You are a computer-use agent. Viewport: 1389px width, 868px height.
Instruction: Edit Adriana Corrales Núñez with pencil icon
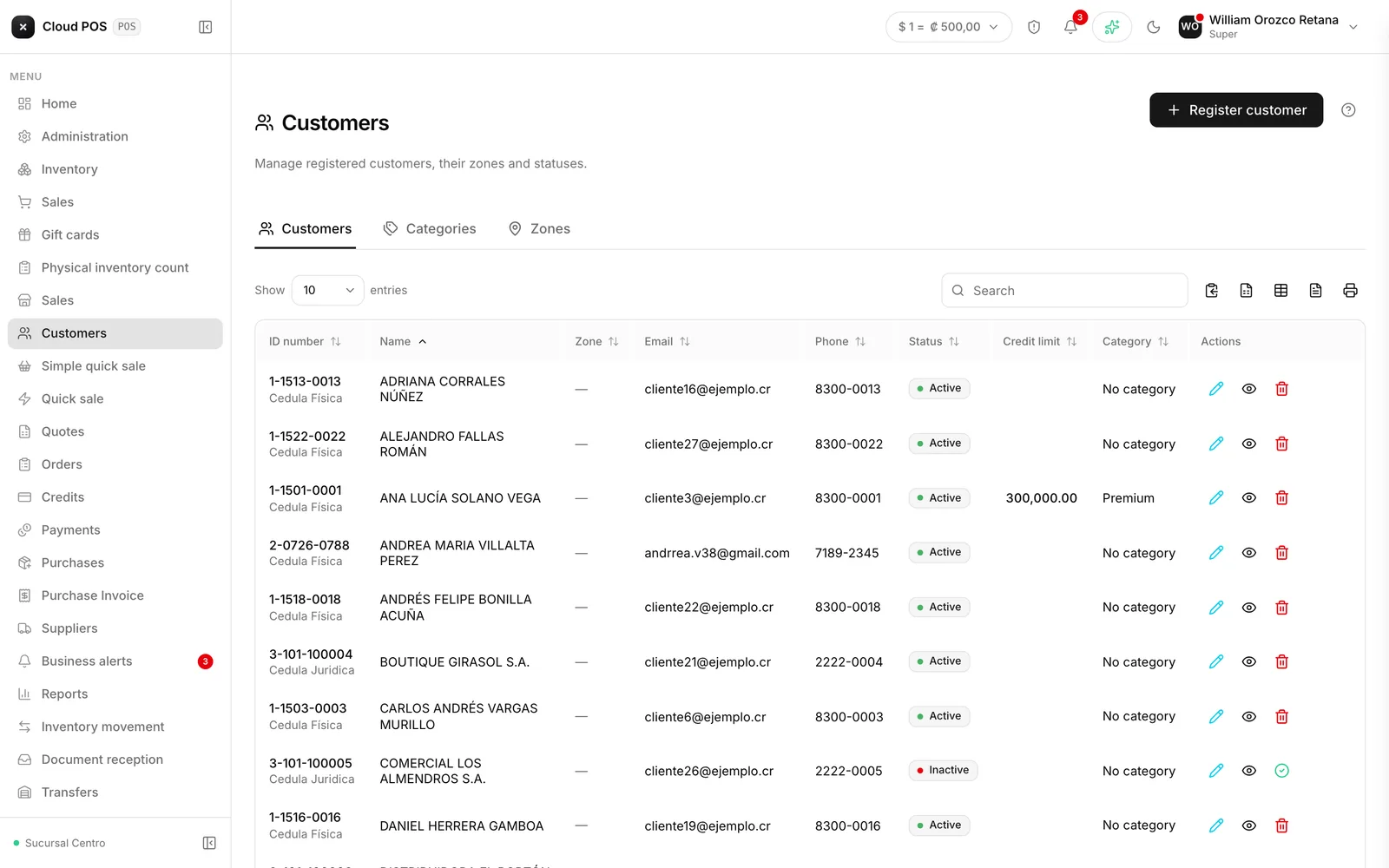point(1216,389)
